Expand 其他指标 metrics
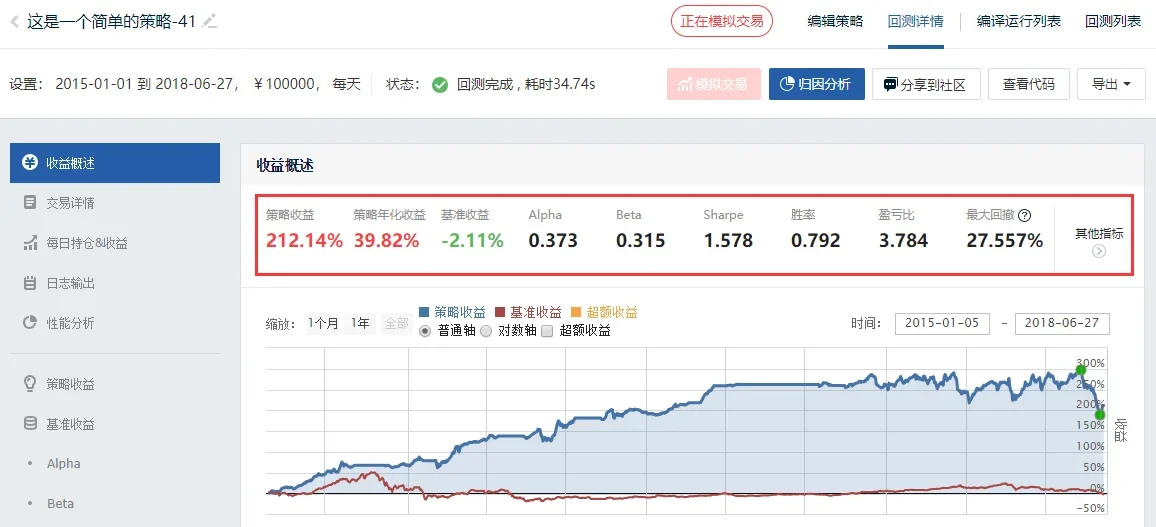The height and width of the screenshot is (527, 1156). point(1098,242)
